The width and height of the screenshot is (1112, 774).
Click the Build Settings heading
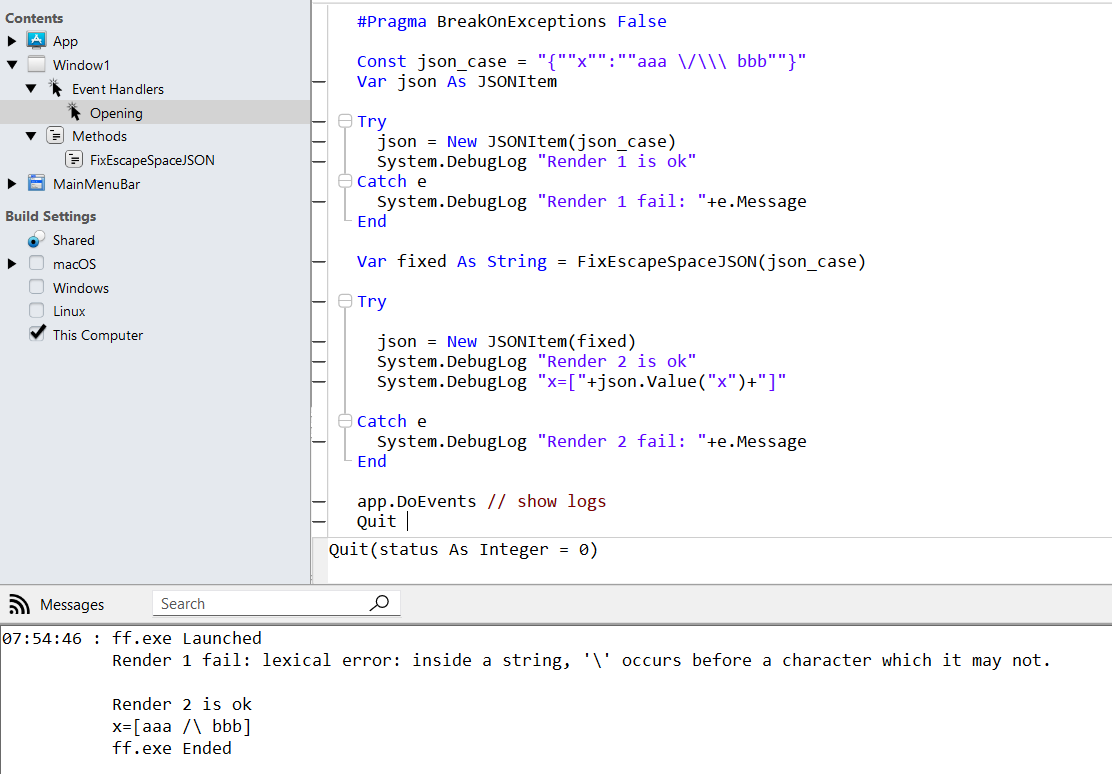click(x=50, y=216)
